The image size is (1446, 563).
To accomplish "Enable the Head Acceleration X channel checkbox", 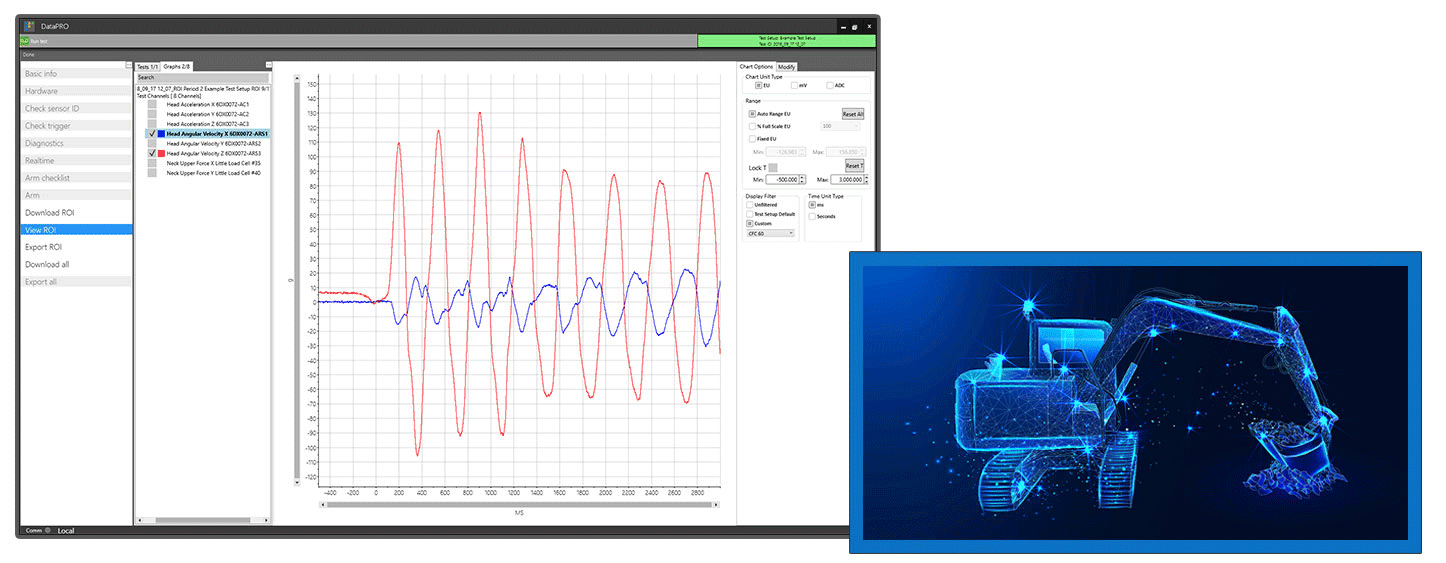I will click(151, 104).
